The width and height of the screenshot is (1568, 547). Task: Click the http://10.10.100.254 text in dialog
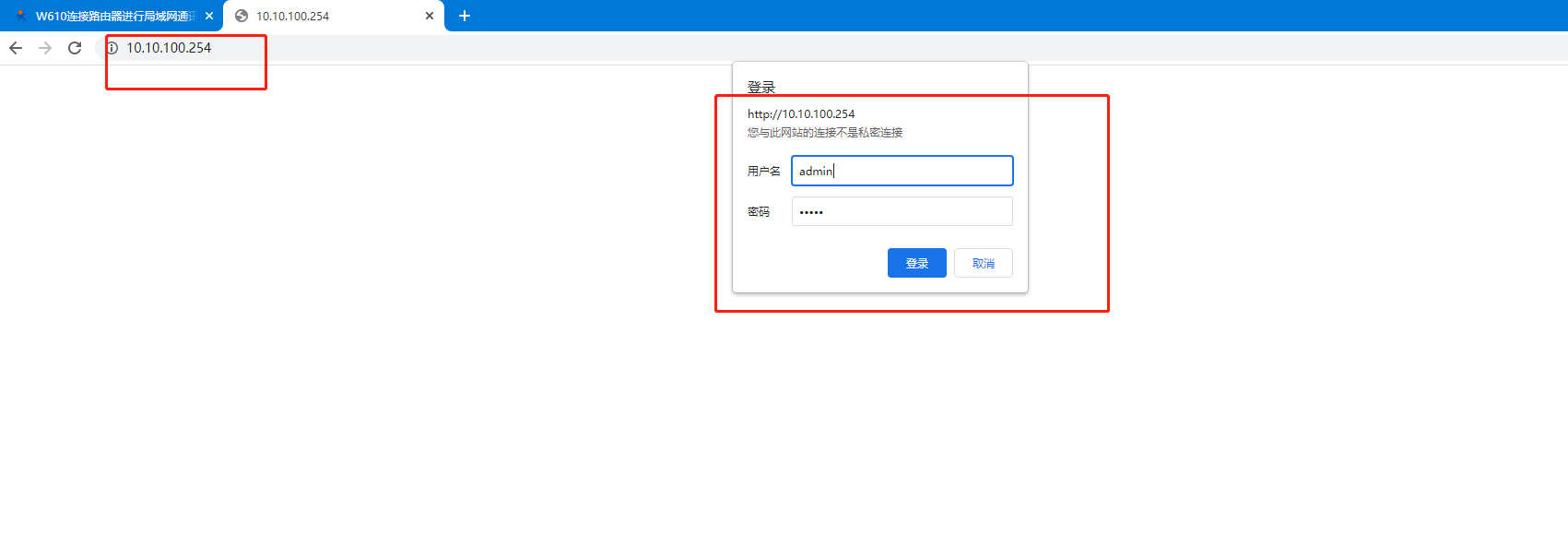tap(801, 114)
